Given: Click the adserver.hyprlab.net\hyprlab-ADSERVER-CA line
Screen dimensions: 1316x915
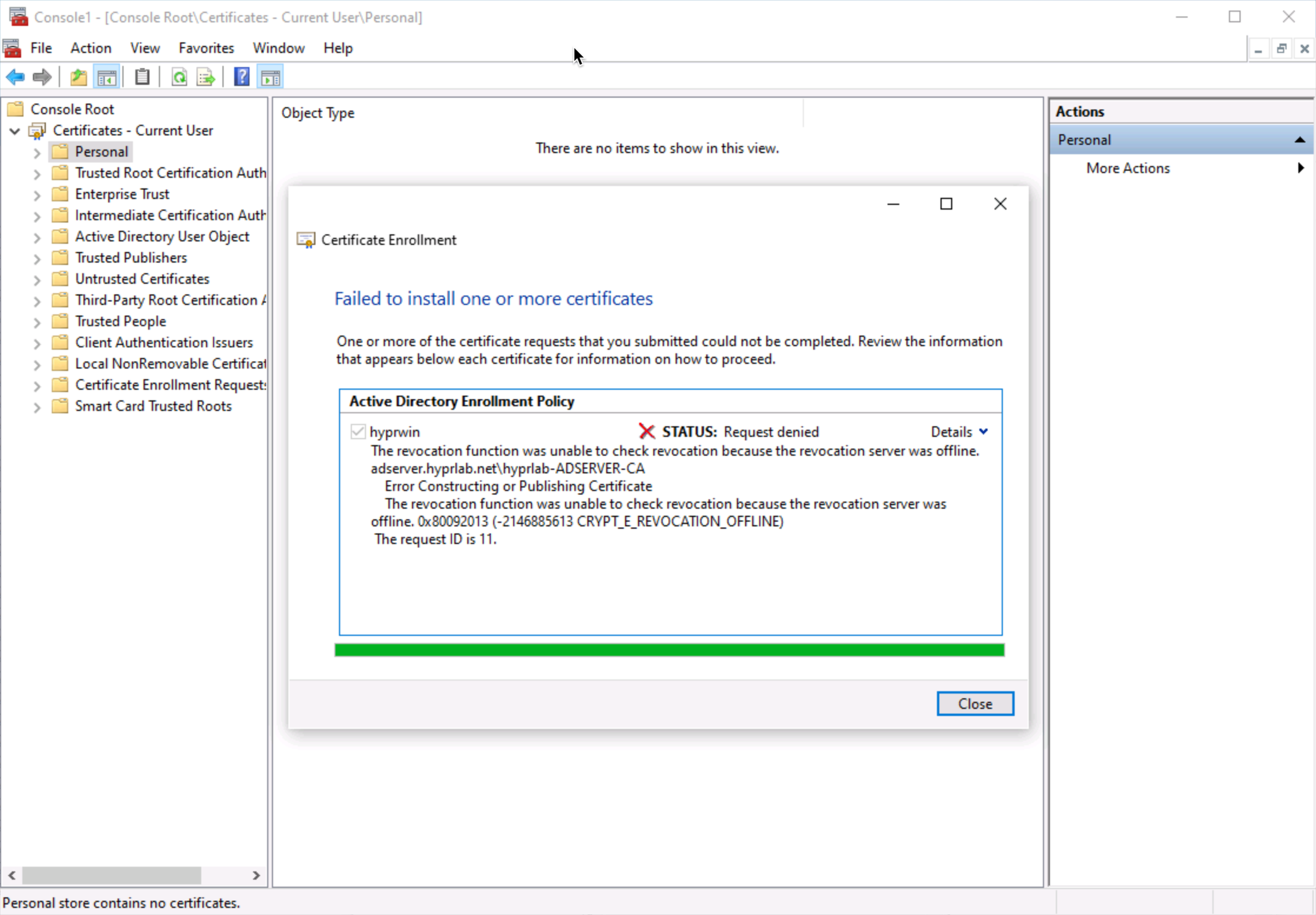Looking at the screenshot, I should tap(507, 468).
